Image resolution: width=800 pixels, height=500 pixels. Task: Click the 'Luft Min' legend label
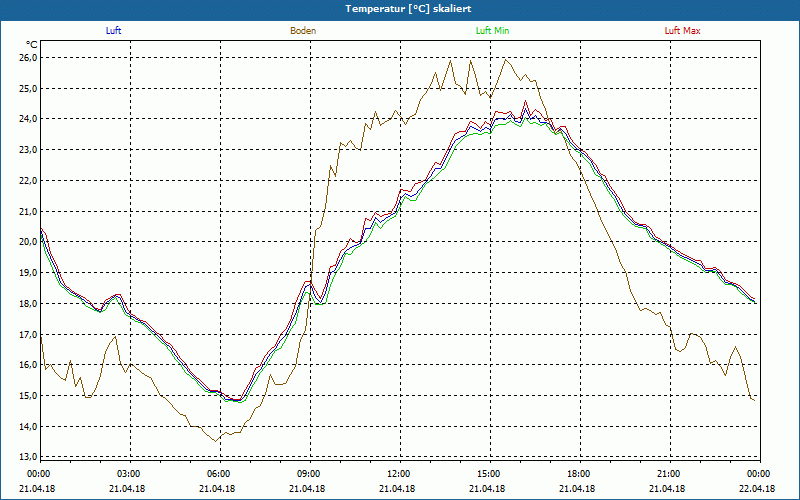492,31
